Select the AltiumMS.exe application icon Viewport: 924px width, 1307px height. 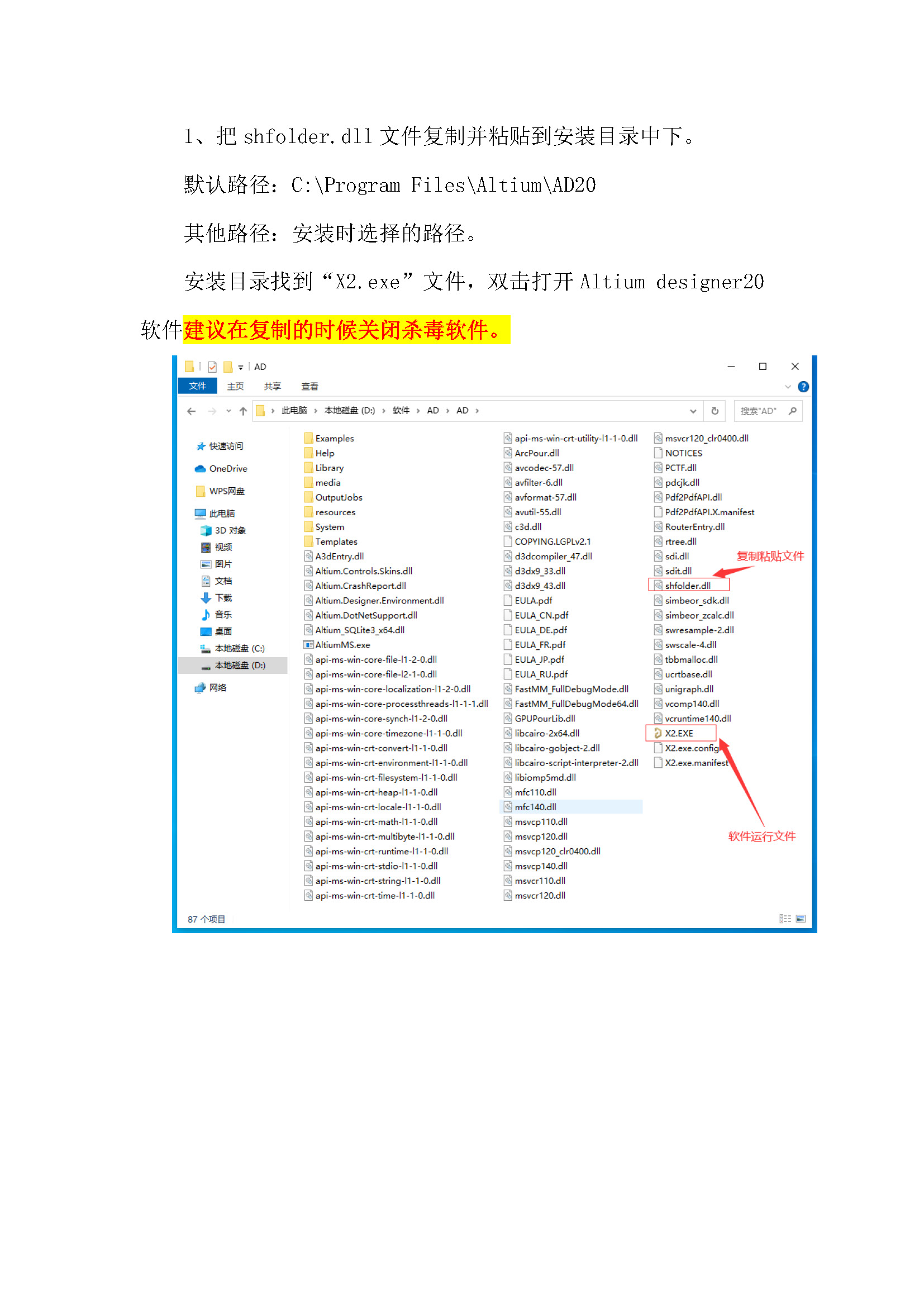pyautogui.click(x=308, y=645)
